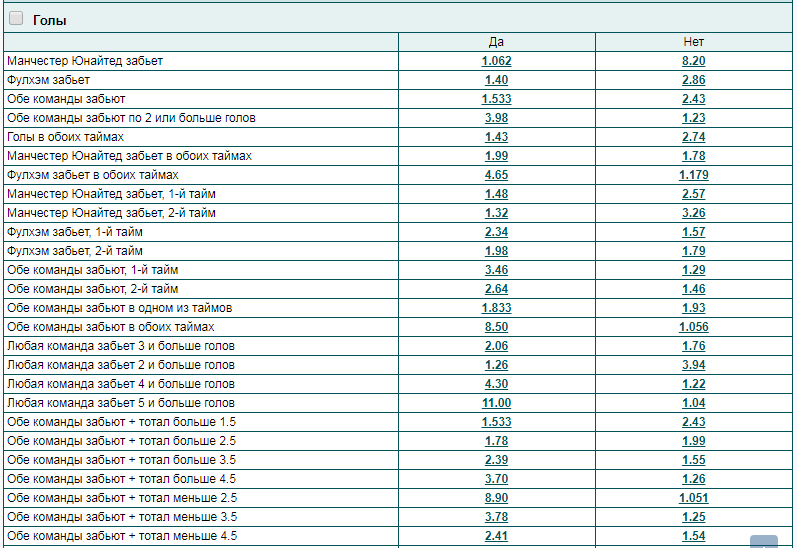Click Нет 1.93 for Обе команды забьют в одном из таймов
The image size is (797, 548).
693,308
